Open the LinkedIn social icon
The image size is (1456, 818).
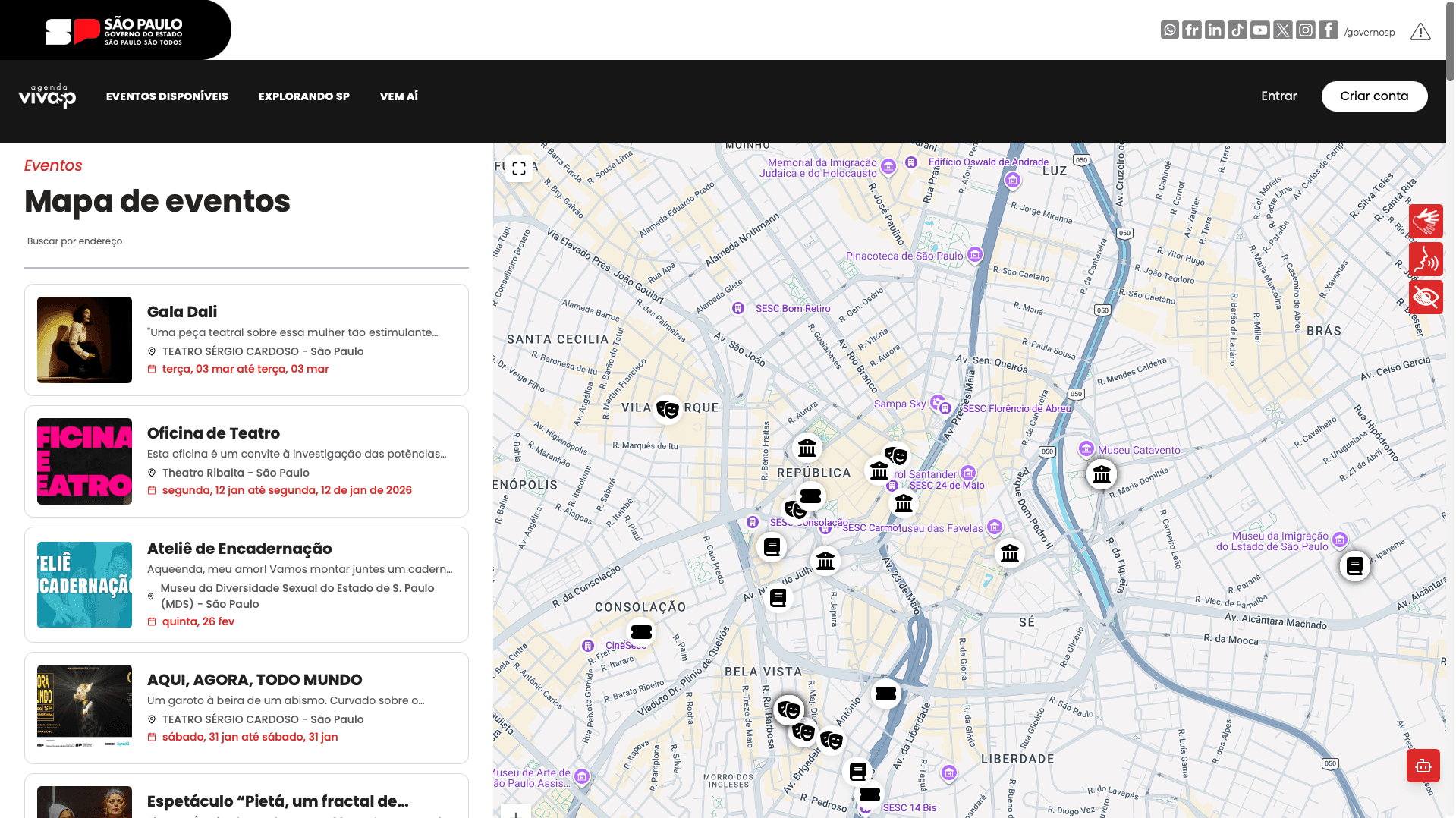[x=1215, y=30]
